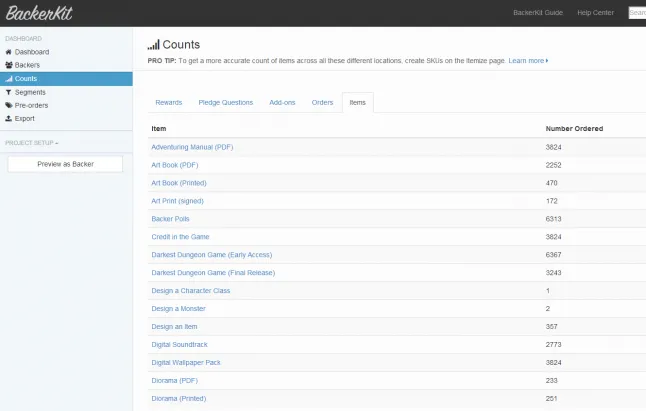Click the BackerKit logo
The width and height of the screenshot is (646, 411).
(39, 13)
